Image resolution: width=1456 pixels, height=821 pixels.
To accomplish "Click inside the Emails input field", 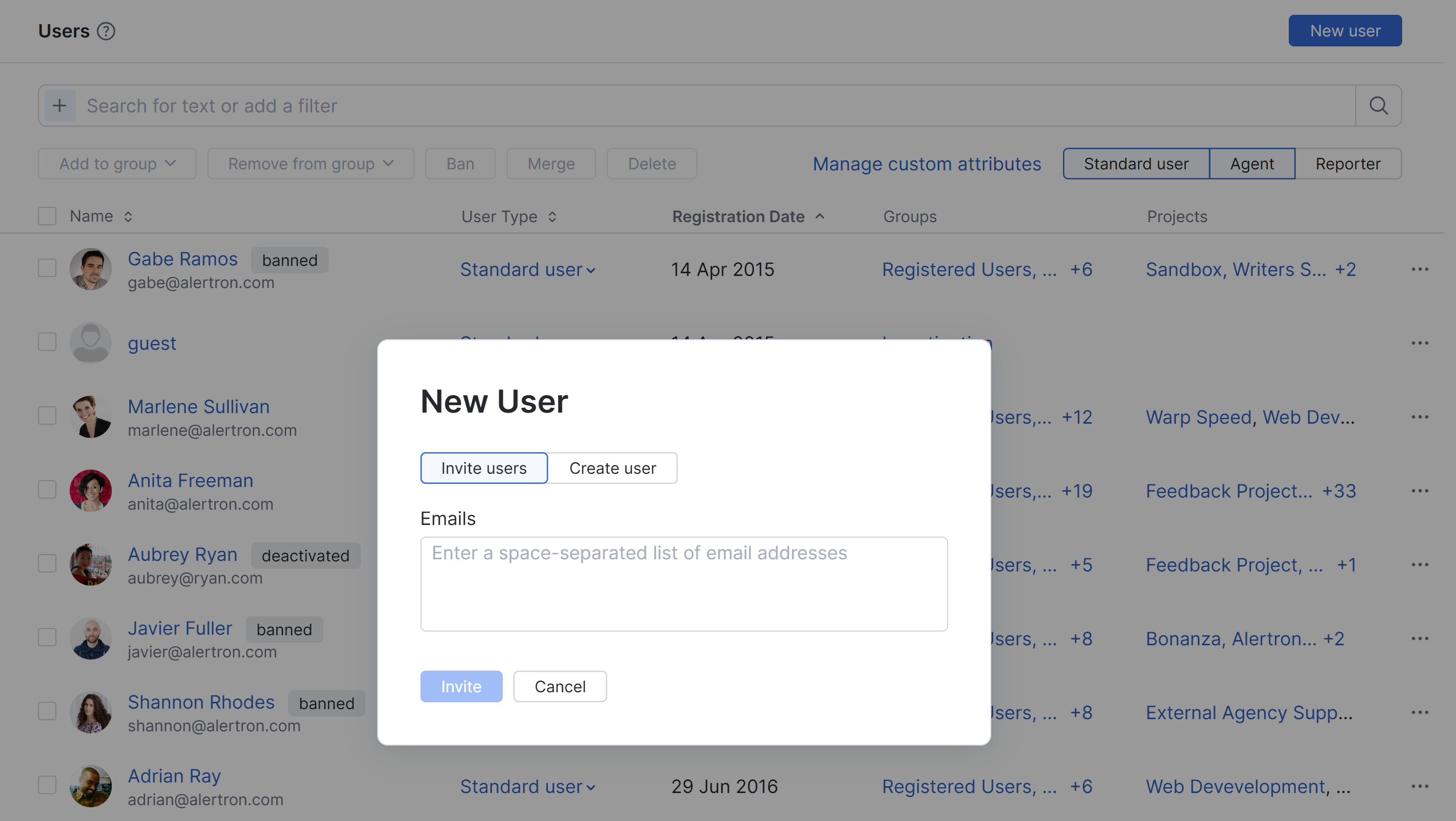I will pyautogui.click(x=683, y=584).
